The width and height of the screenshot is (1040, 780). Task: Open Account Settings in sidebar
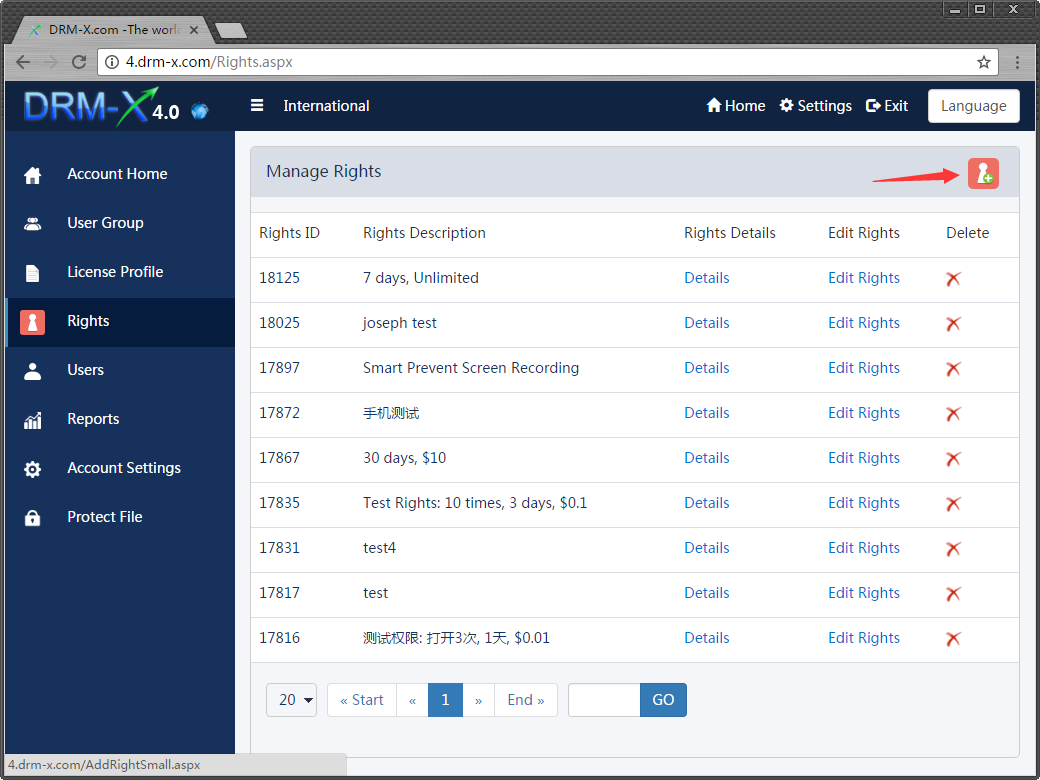click(120, 468)
